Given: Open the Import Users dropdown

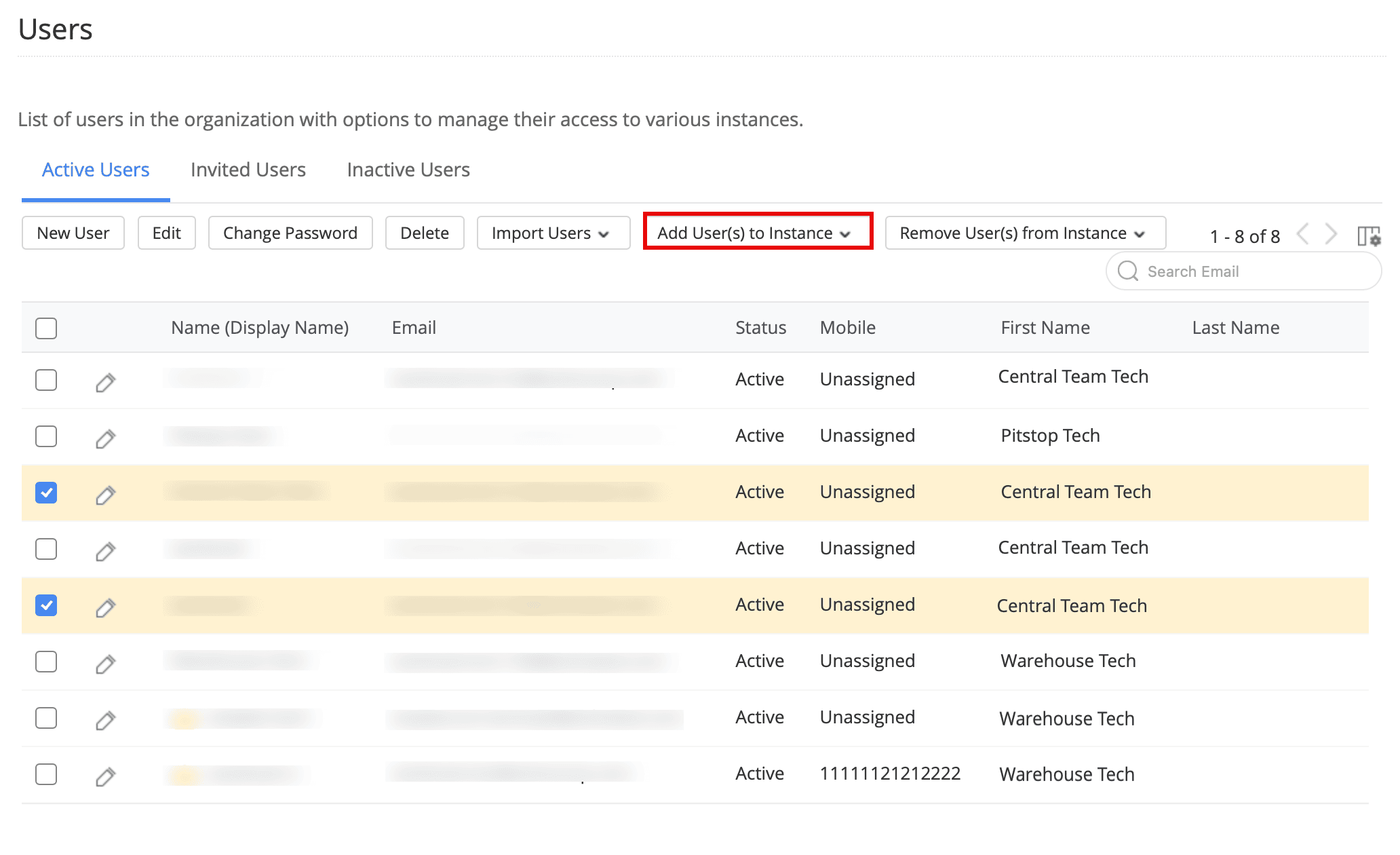Looking at the screenshot, I should coord(553,233).
